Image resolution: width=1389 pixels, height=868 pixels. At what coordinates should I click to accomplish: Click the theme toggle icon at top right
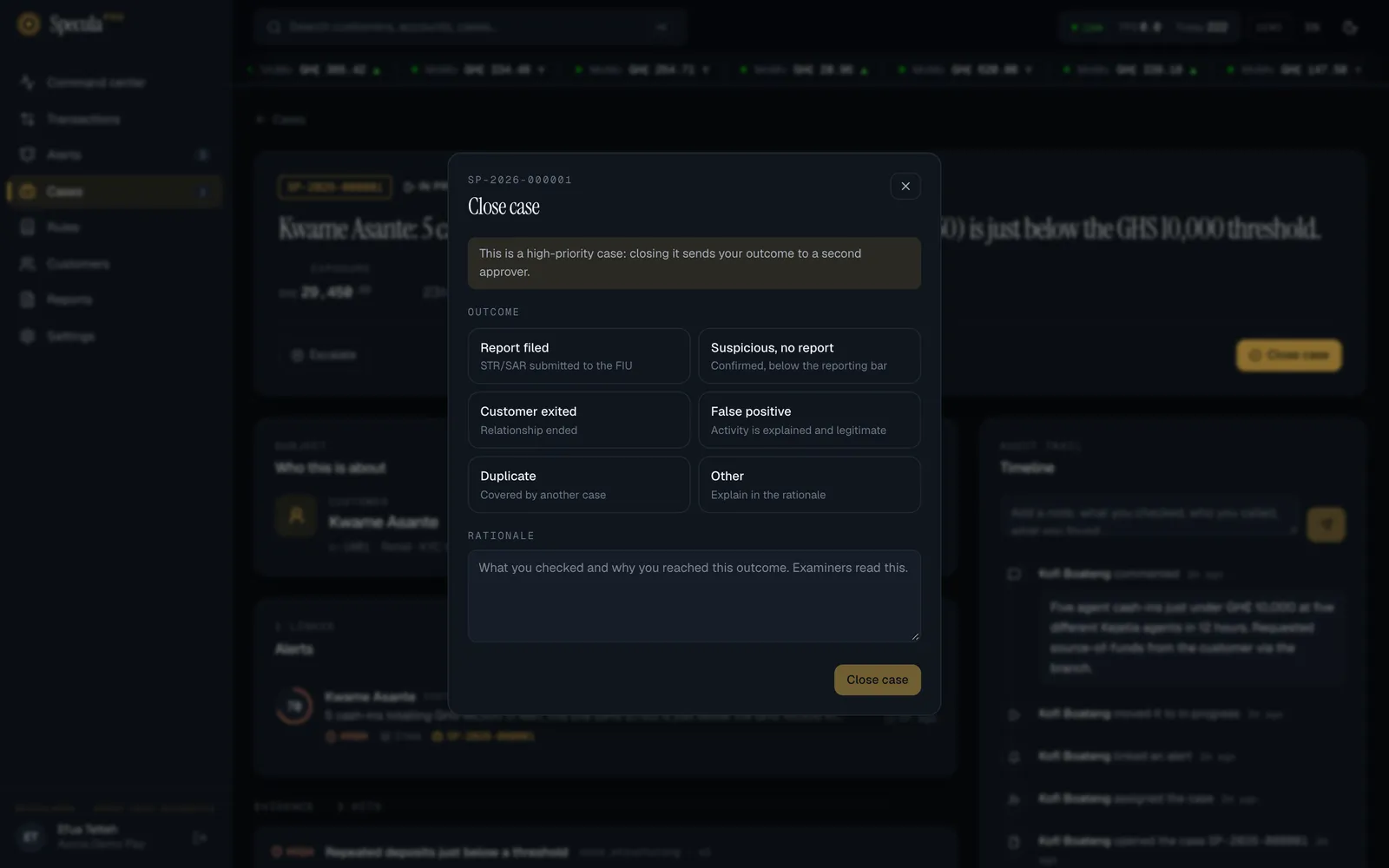click(x=1349, y=27)
